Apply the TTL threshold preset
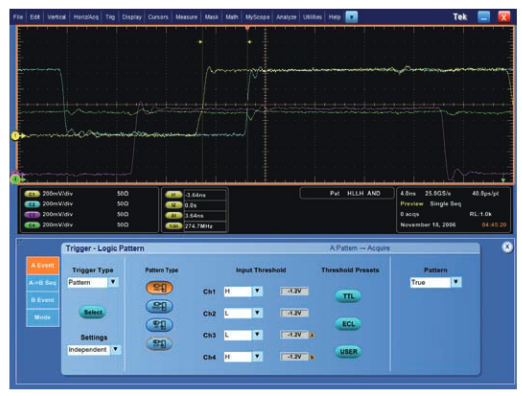Image resolution: width=522 pixels, height=396 pixels. click(348, 296)
